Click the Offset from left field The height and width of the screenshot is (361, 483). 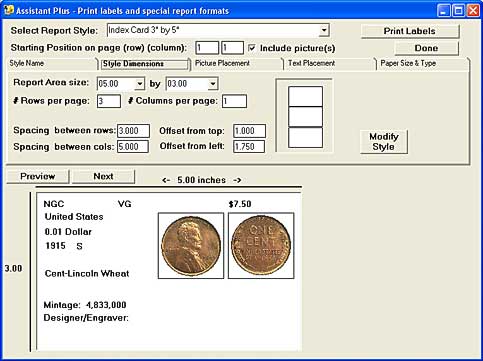coord(249,146)
